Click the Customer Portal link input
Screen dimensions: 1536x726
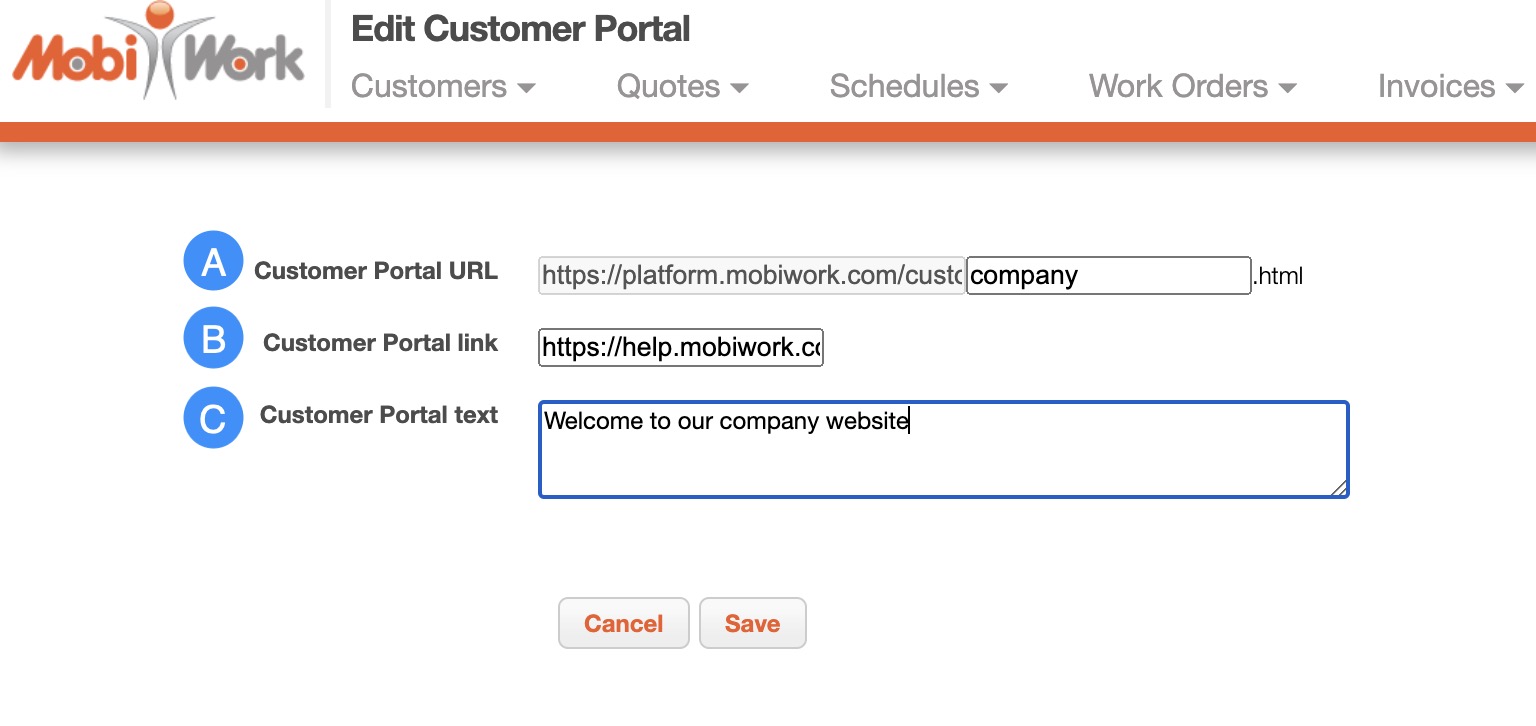click(x=680, y=347)
